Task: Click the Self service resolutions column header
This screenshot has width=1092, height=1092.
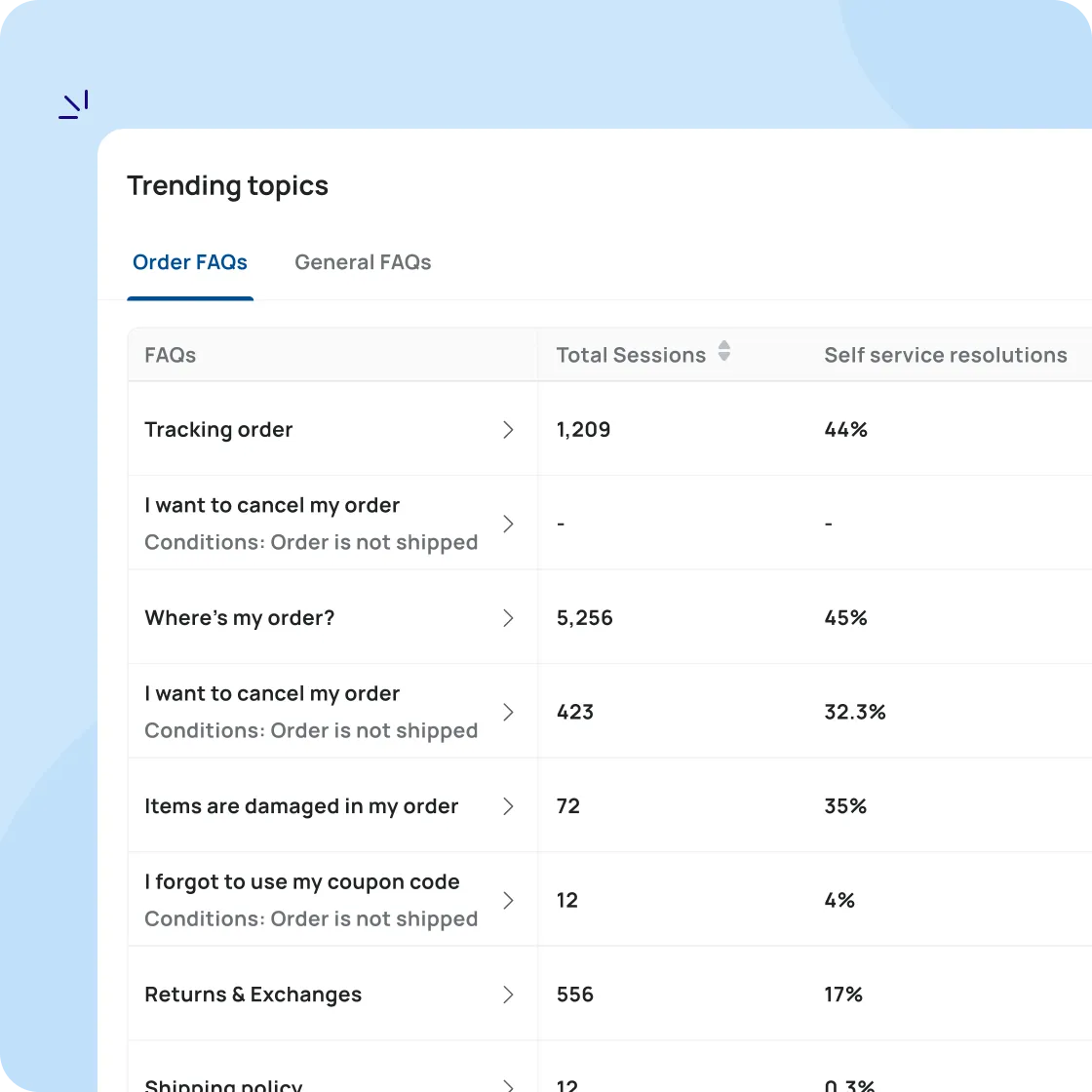Action: [945, 354]
